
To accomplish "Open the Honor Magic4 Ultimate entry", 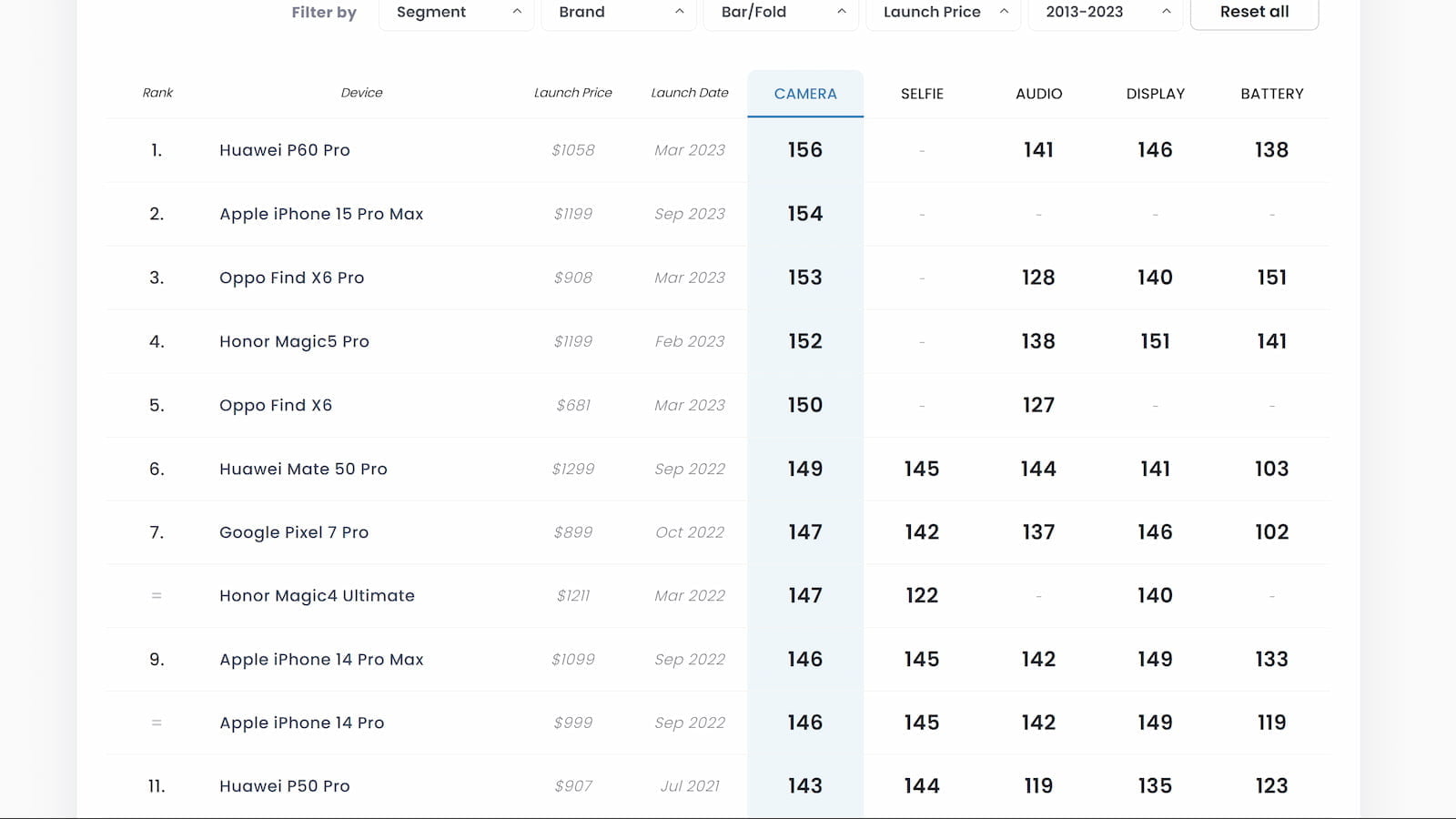I will [317, 595].
